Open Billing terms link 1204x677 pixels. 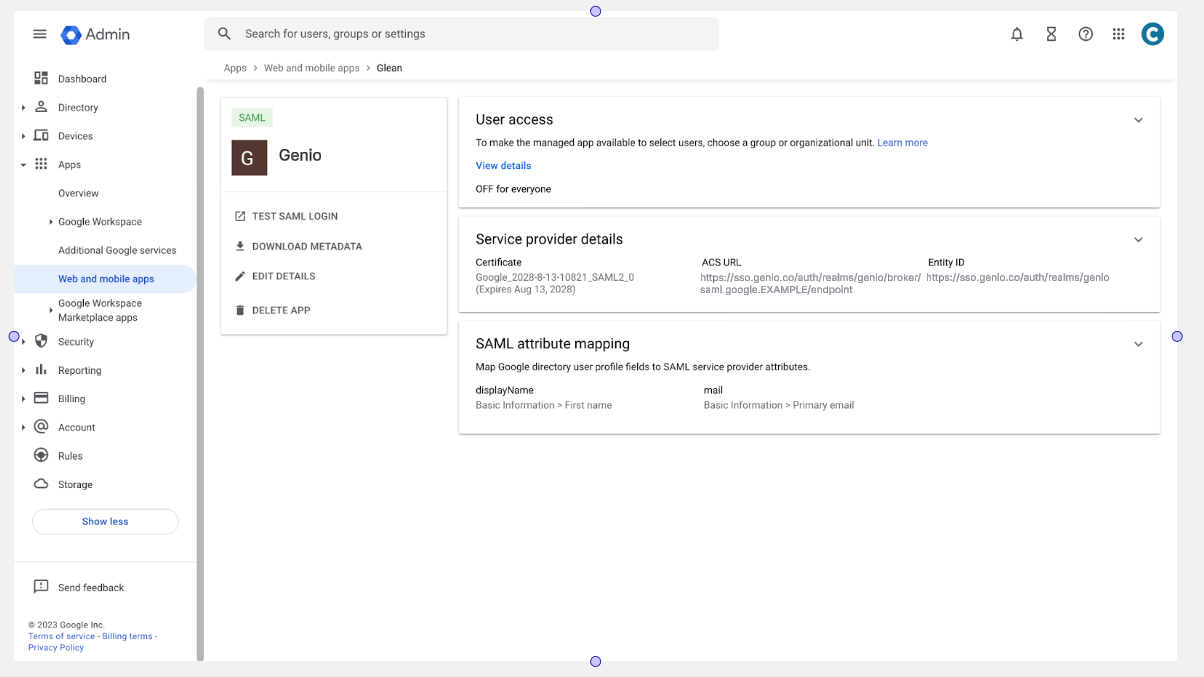pyautogui.click(x=127, y=636)
